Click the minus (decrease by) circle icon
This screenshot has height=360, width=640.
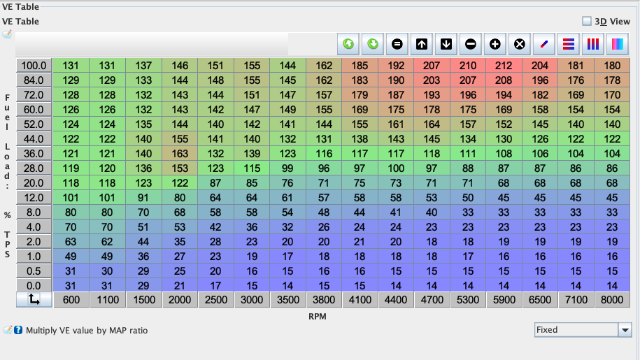(471, 44)
